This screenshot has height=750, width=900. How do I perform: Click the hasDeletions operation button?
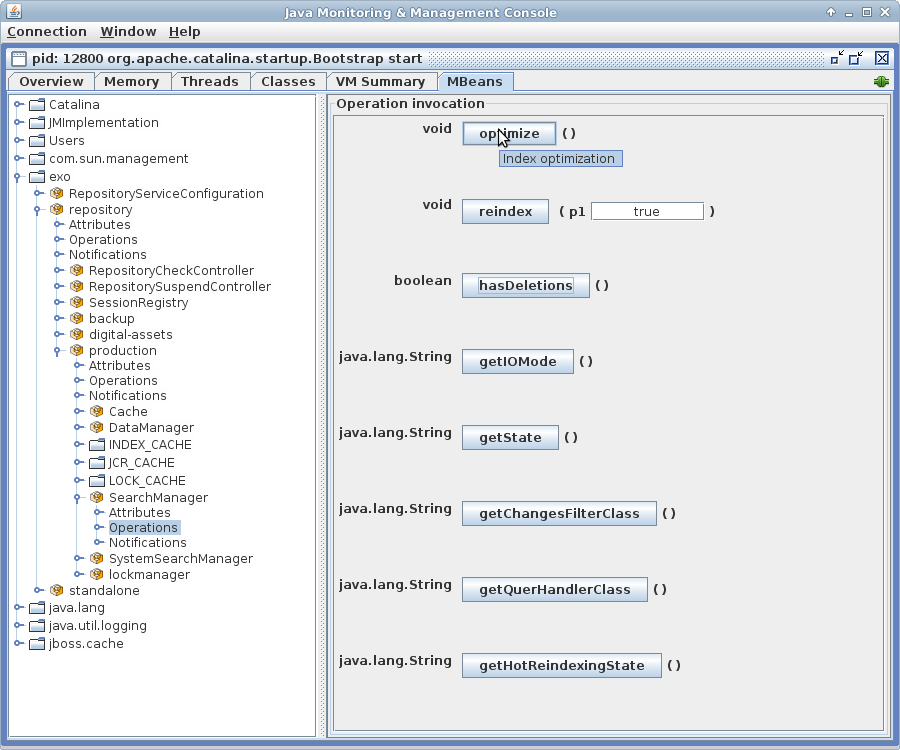(x=525, y=286)
